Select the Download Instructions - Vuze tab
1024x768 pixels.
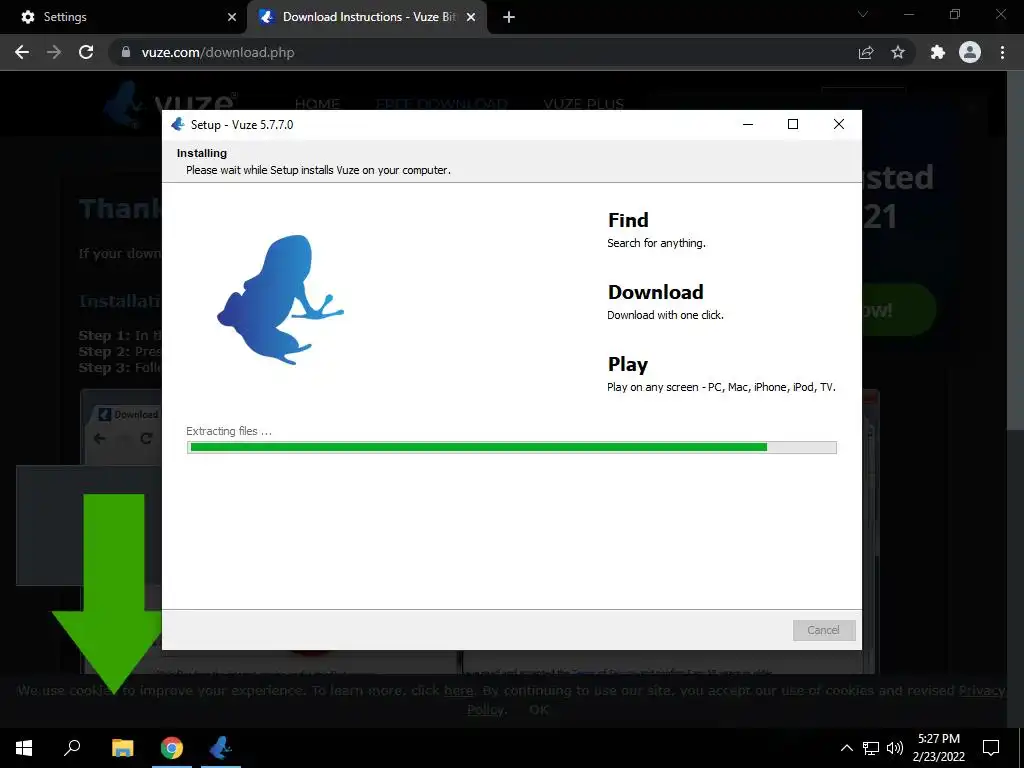pos(368,17)
